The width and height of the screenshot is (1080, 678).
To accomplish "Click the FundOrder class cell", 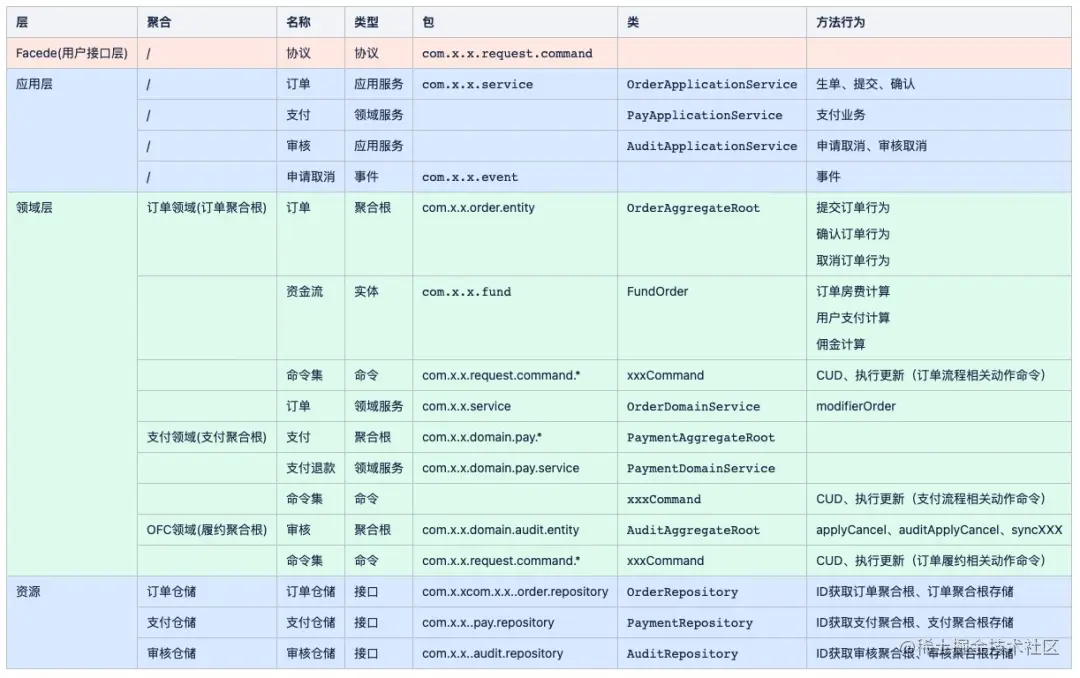I will click(x=712, y=318).
